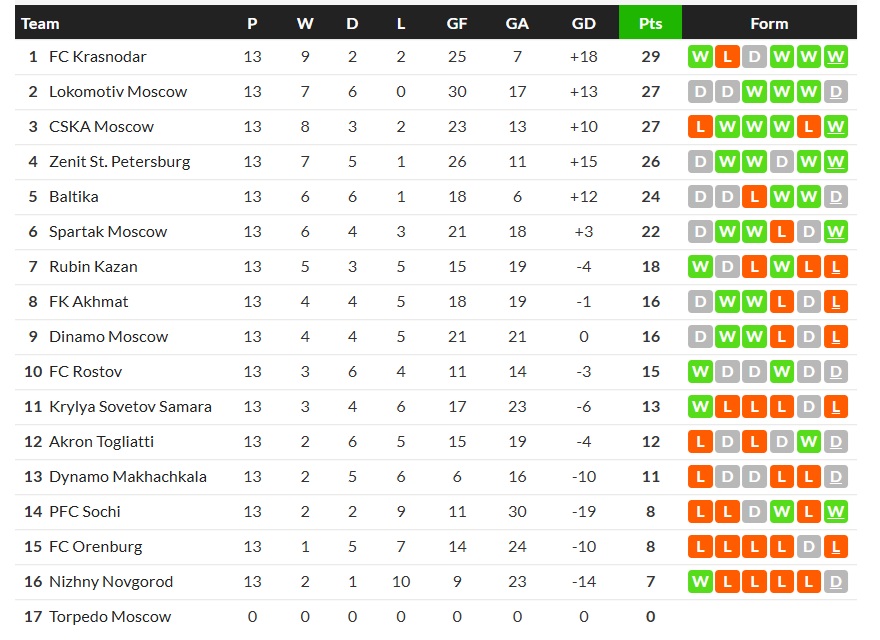Viewport: 880px width, 640px height.
Task: Click the win badge in Akron Togliatti's form
Action: pos(809,442)
